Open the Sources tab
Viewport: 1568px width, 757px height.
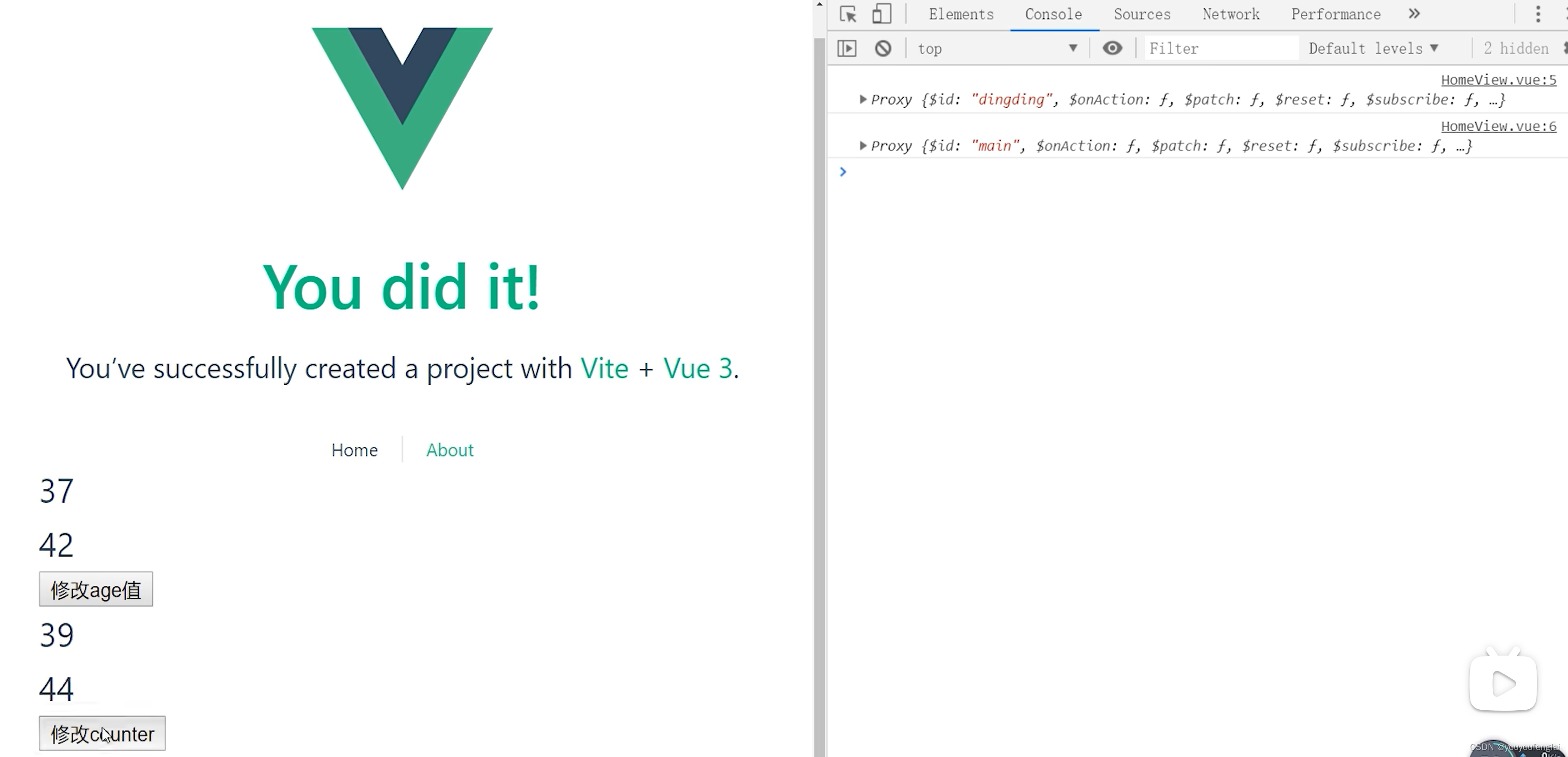coord(1142,14)
